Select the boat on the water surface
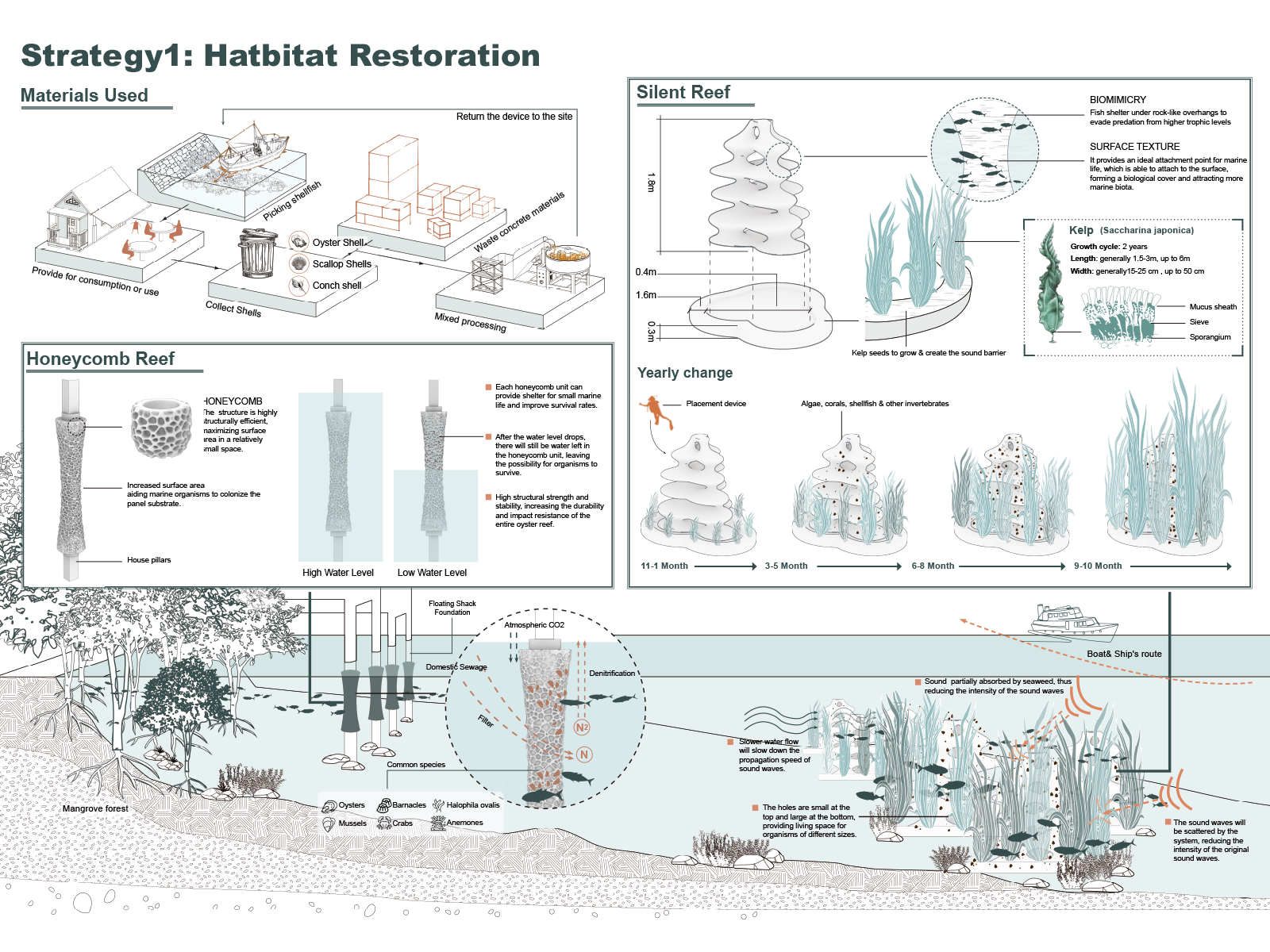 1073,622
